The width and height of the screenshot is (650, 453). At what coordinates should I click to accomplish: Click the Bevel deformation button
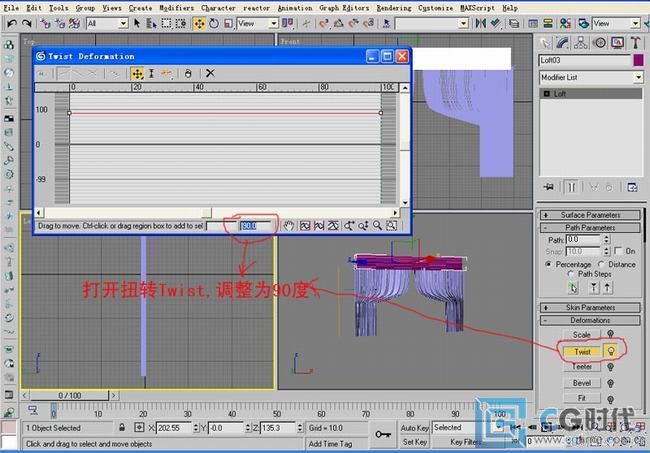(582, 383)
